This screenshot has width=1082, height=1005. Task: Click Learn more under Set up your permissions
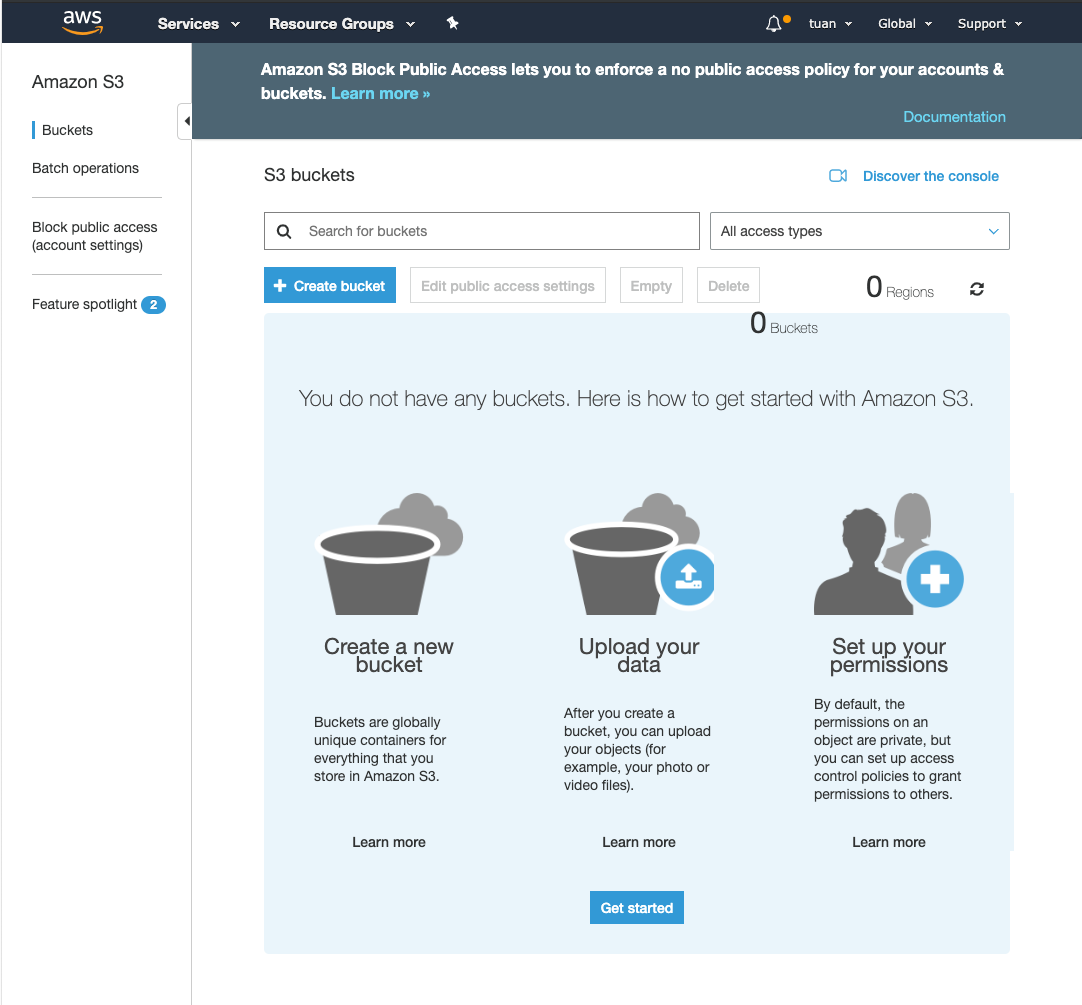[x=889, y=842]
